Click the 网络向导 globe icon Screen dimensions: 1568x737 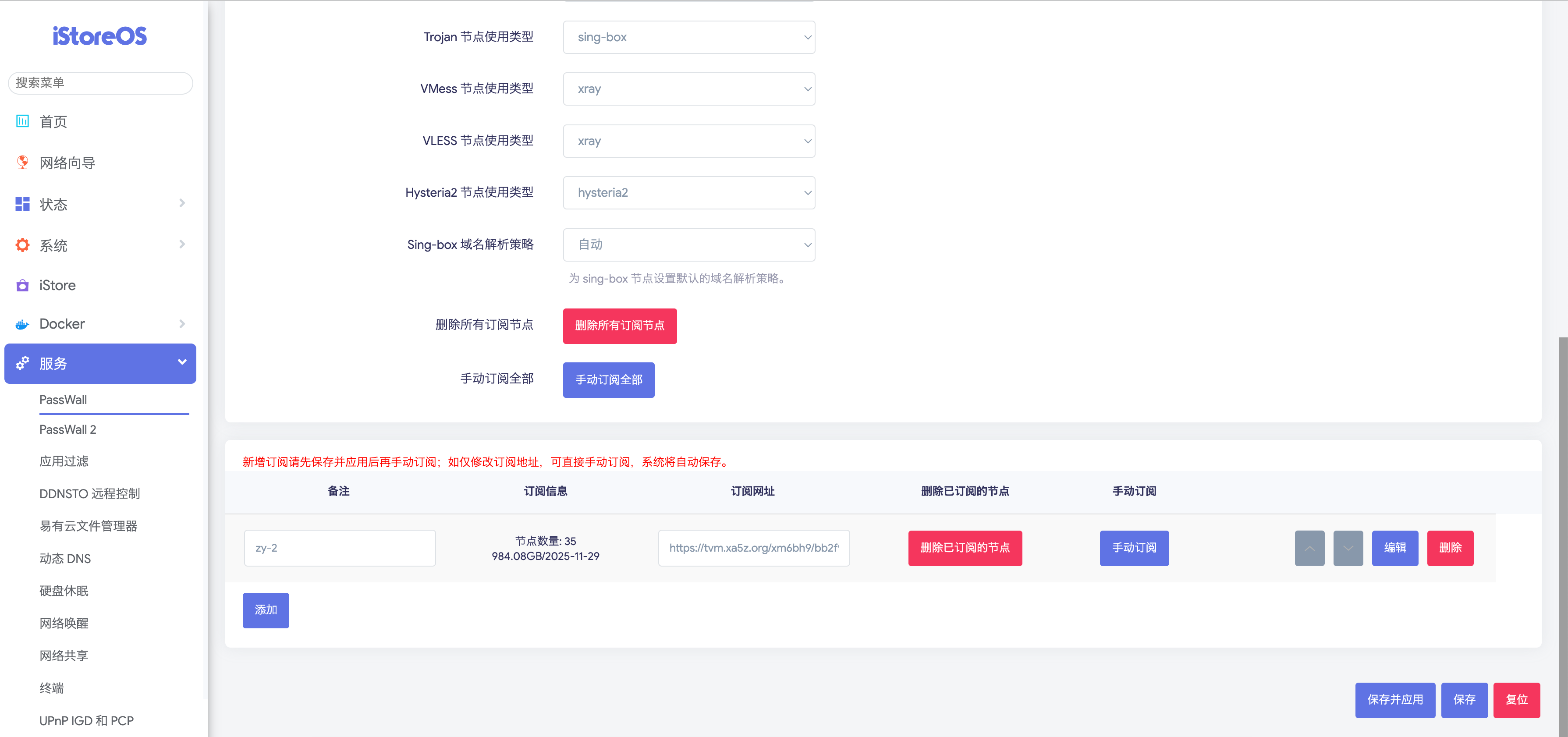(x=22, y=163)
